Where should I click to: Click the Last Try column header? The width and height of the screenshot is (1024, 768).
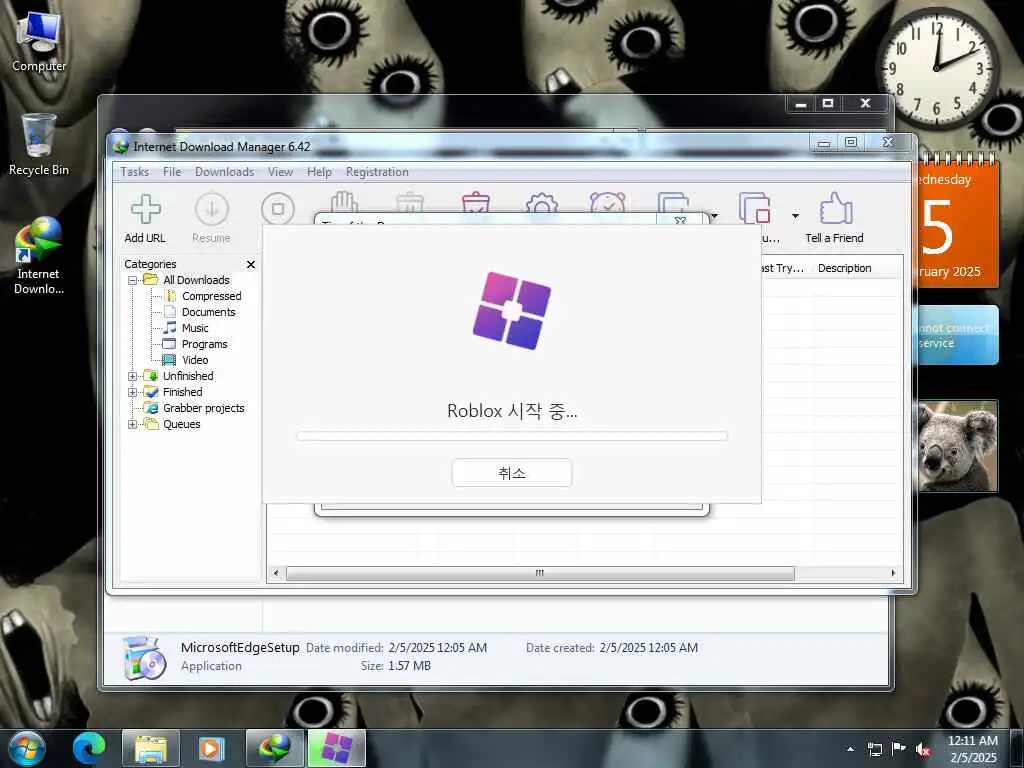(x=782, y=268)
